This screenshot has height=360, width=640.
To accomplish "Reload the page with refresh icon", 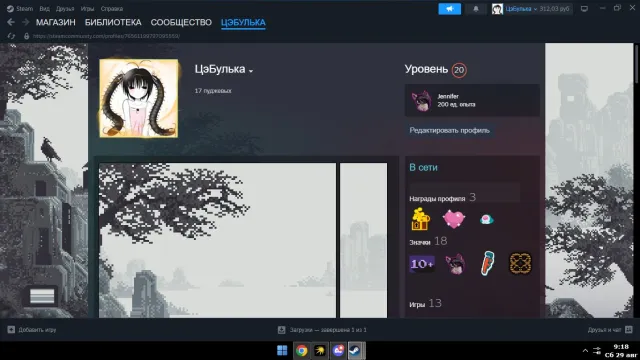I will (x=11, y=36).
